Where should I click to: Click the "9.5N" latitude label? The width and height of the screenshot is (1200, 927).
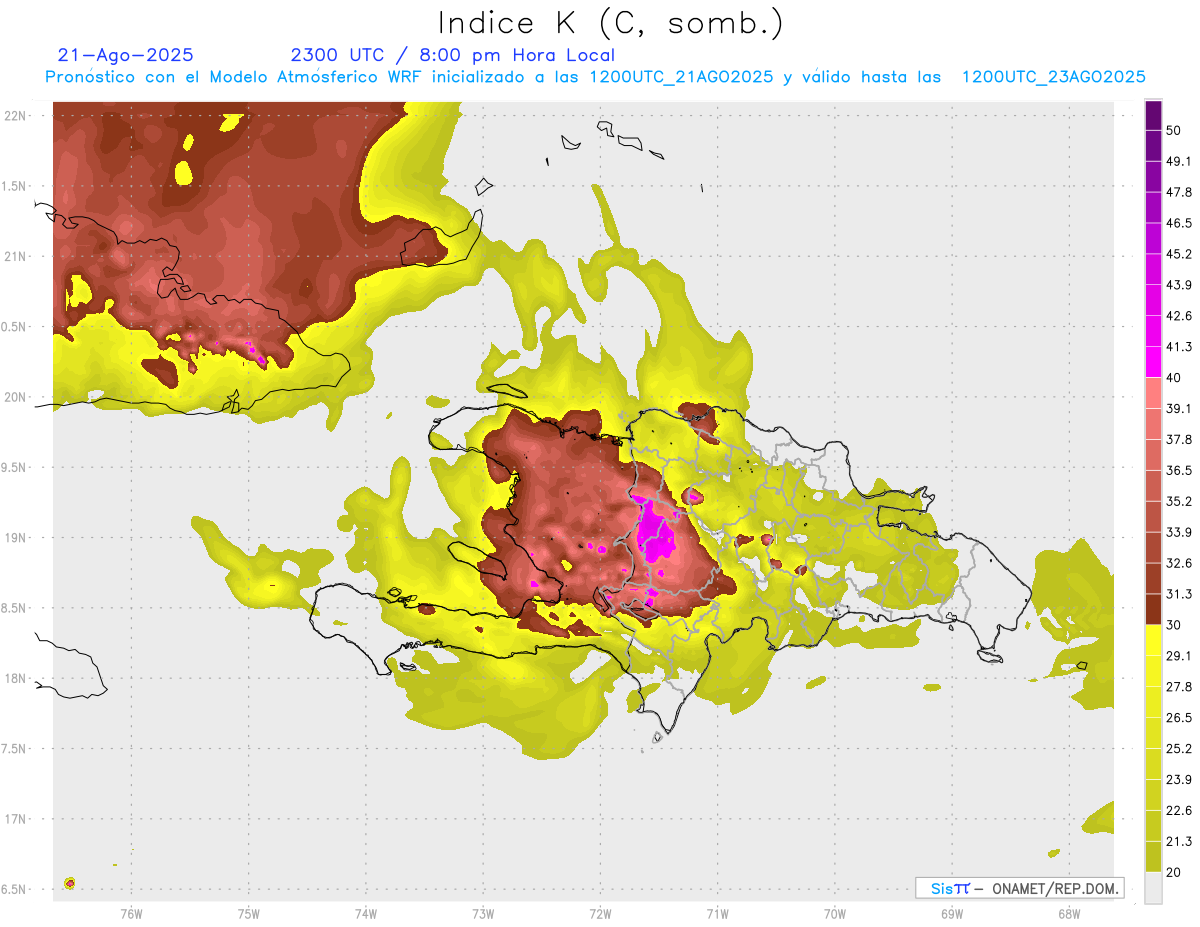(15, 467)
